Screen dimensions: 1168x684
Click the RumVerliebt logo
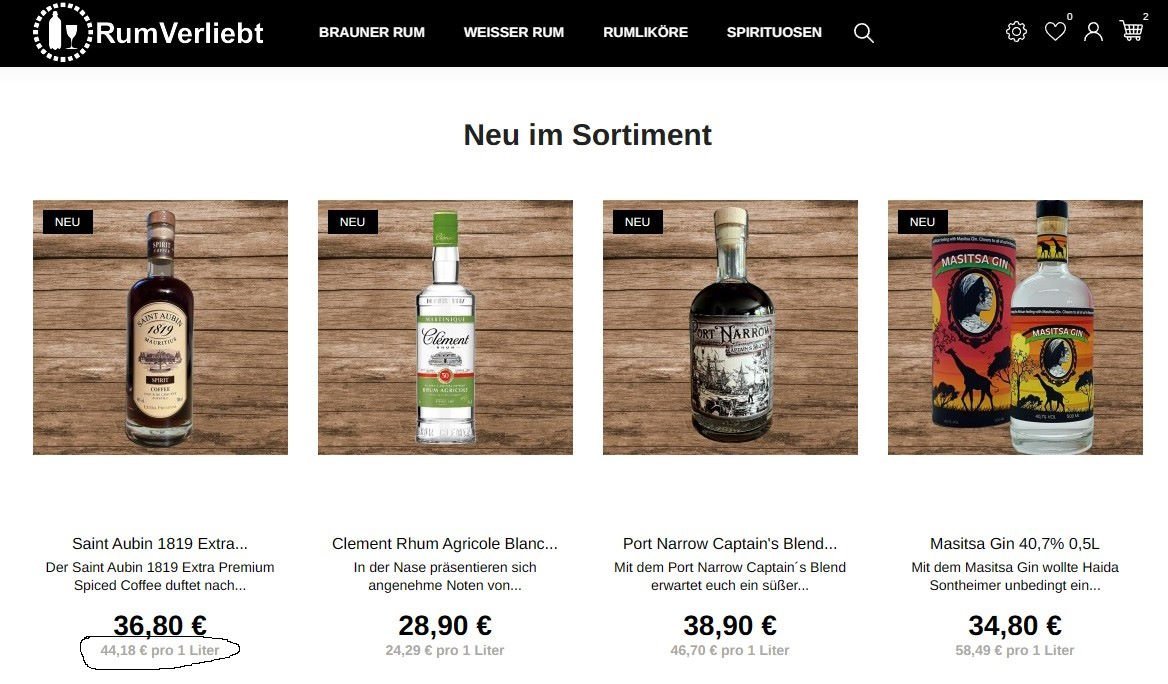[148, 32]
